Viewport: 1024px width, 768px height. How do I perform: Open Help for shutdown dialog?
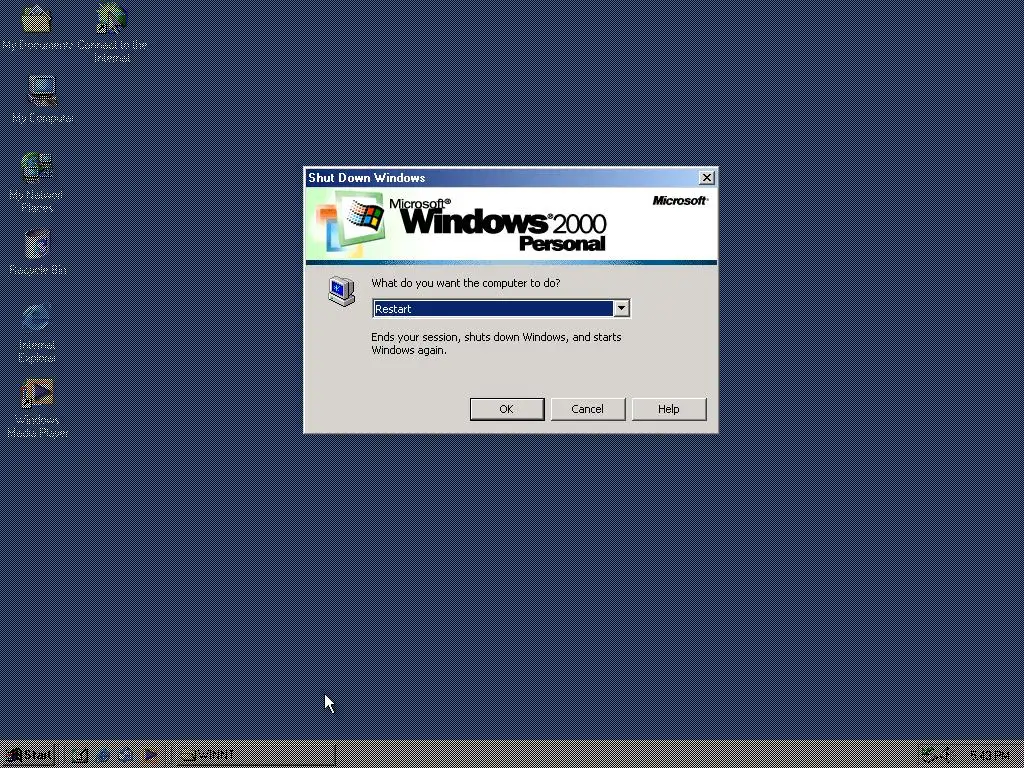tap(669, 409)
